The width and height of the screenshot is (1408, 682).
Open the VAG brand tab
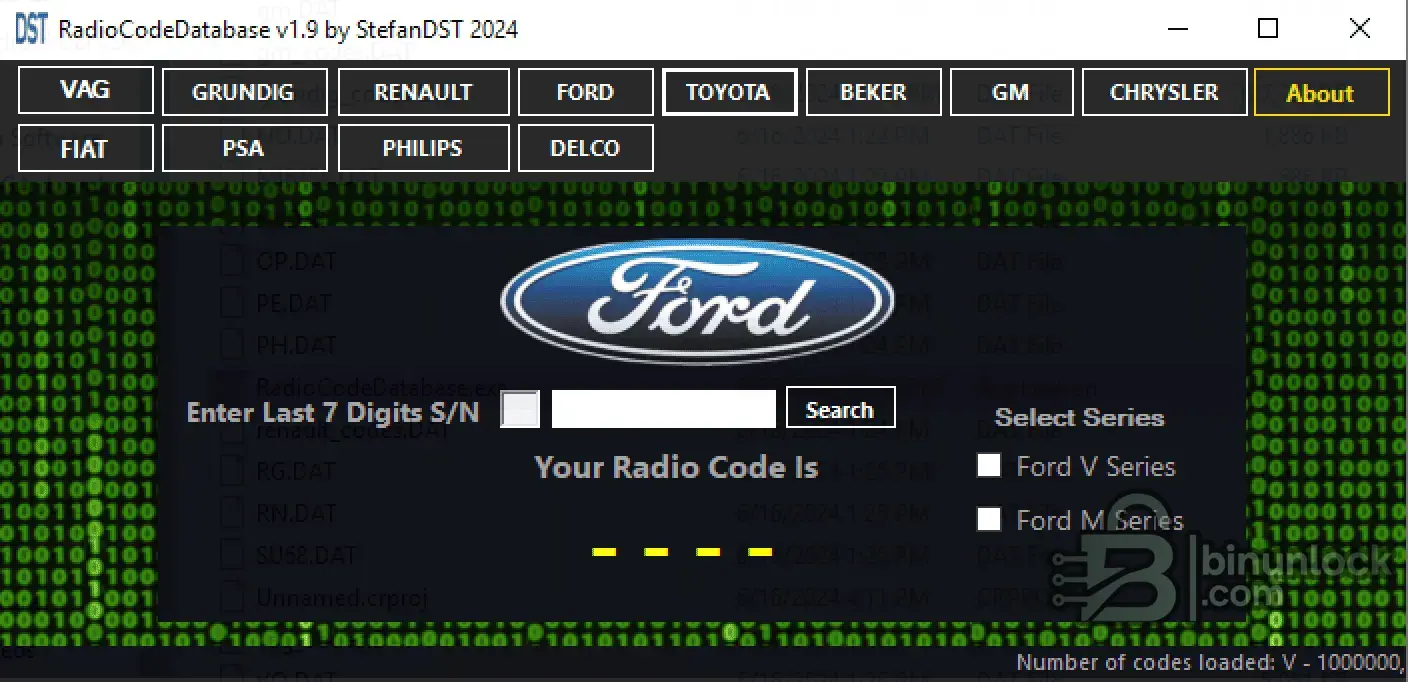pyautogui.click(x=85, y=90)
